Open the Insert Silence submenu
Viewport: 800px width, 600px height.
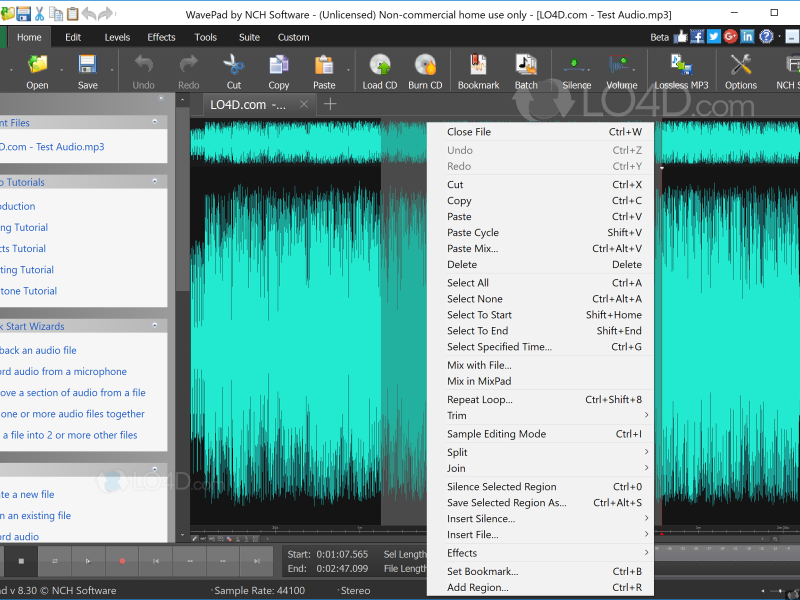tap(540, 518)
